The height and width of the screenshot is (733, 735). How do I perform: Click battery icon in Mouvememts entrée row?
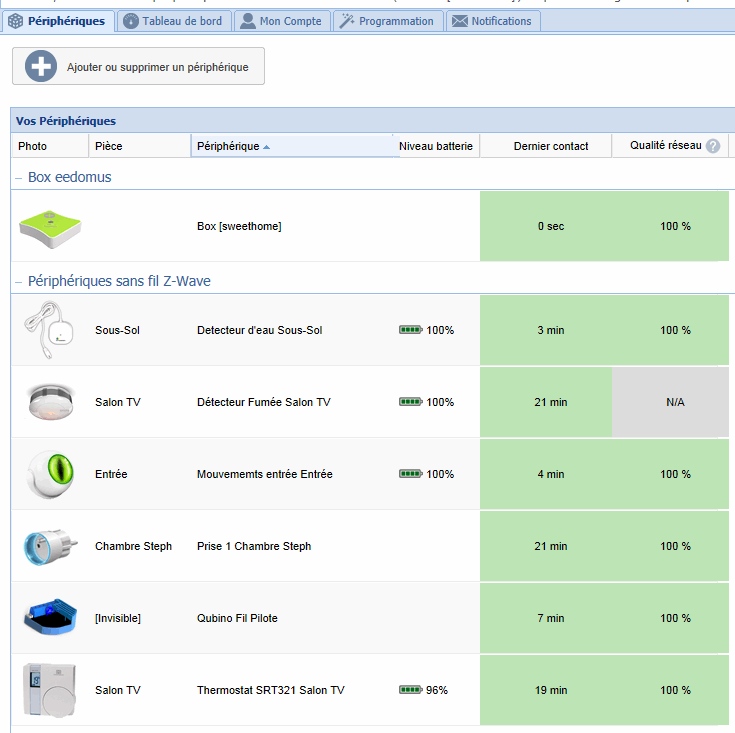pos(411,474)
